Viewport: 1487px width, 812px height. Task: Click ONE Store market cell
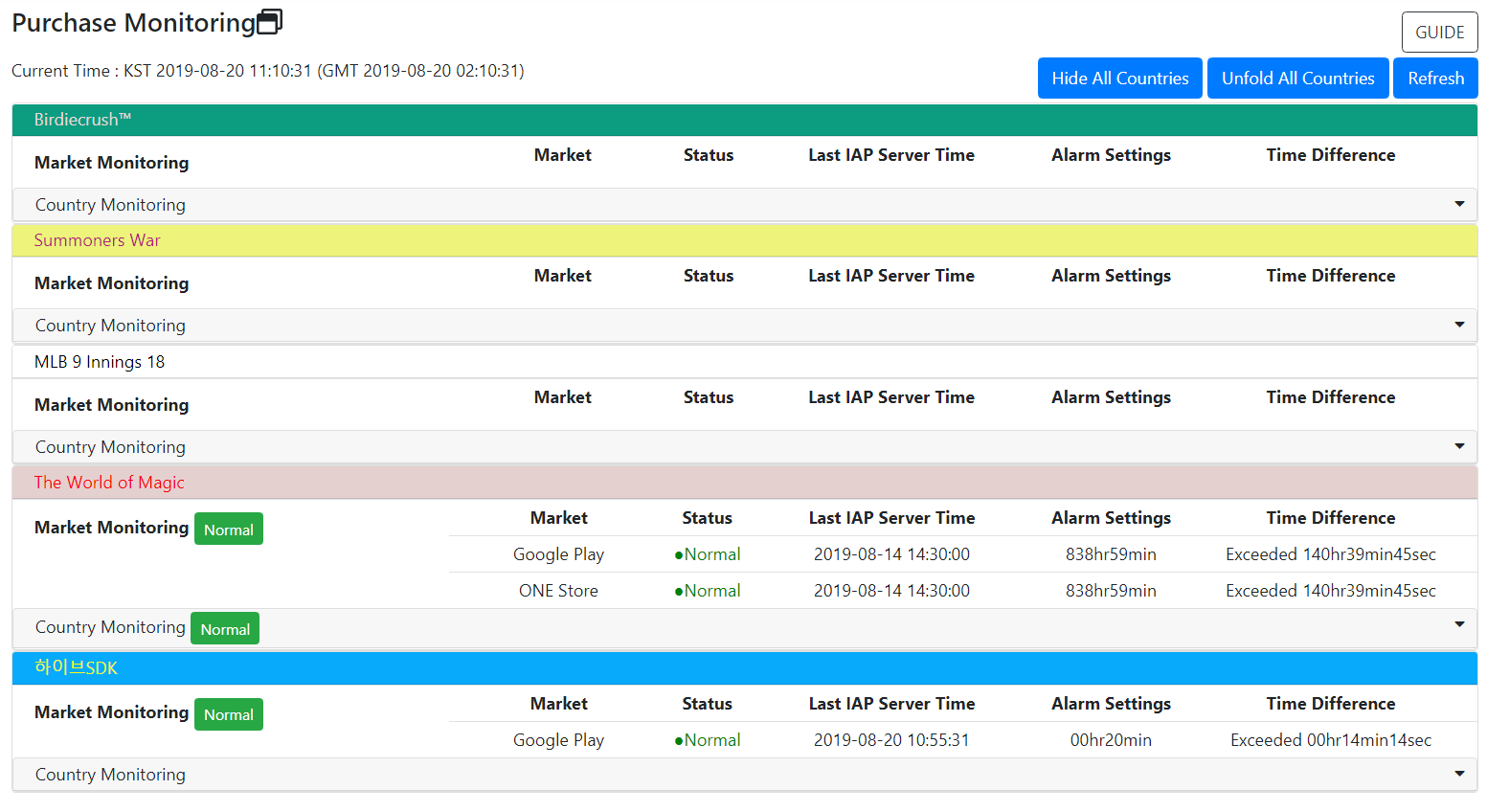click(x=558, y=591)
